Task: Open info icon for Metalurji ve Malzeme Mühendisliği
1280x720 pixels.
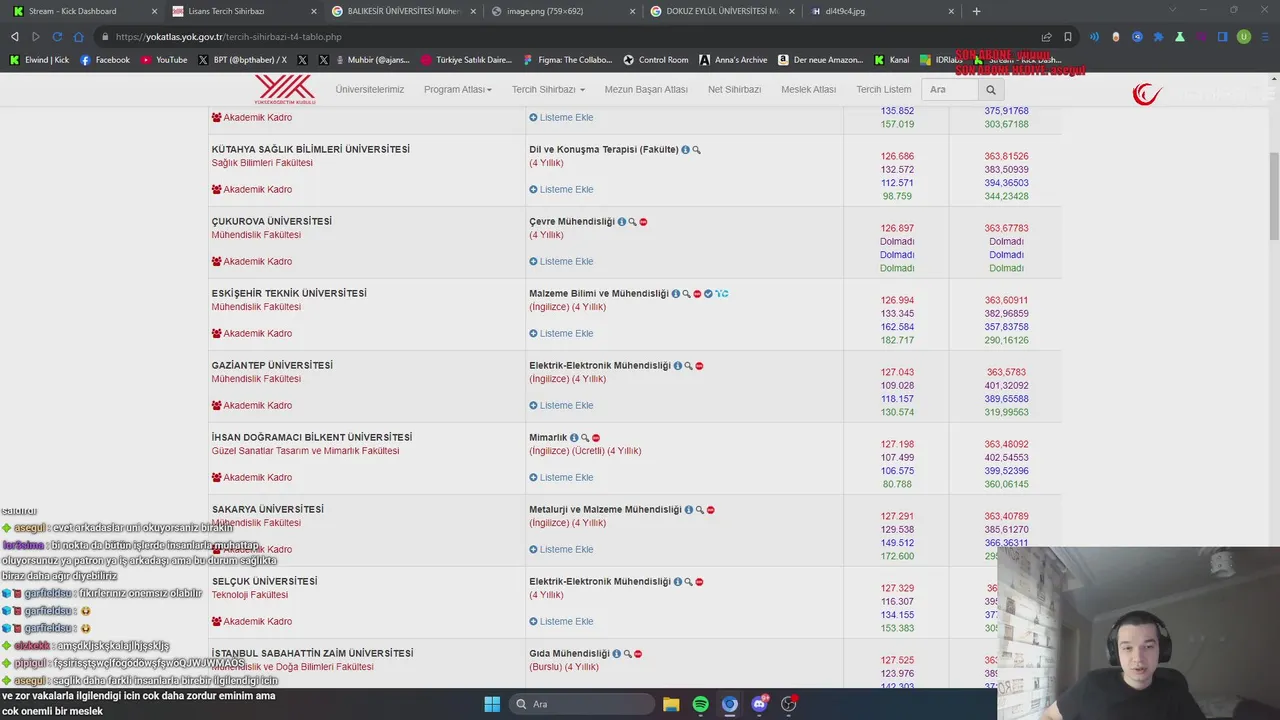Action: click(x=688, y=510)
